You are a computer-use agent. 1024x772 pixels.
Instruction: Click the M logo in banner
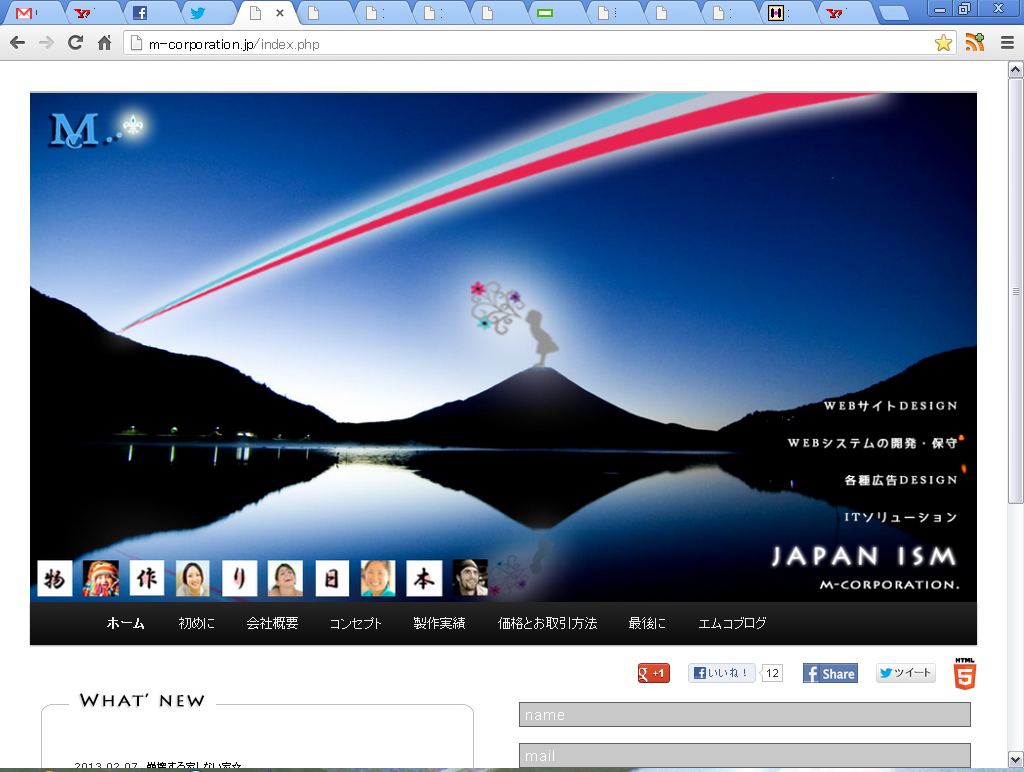74,130
